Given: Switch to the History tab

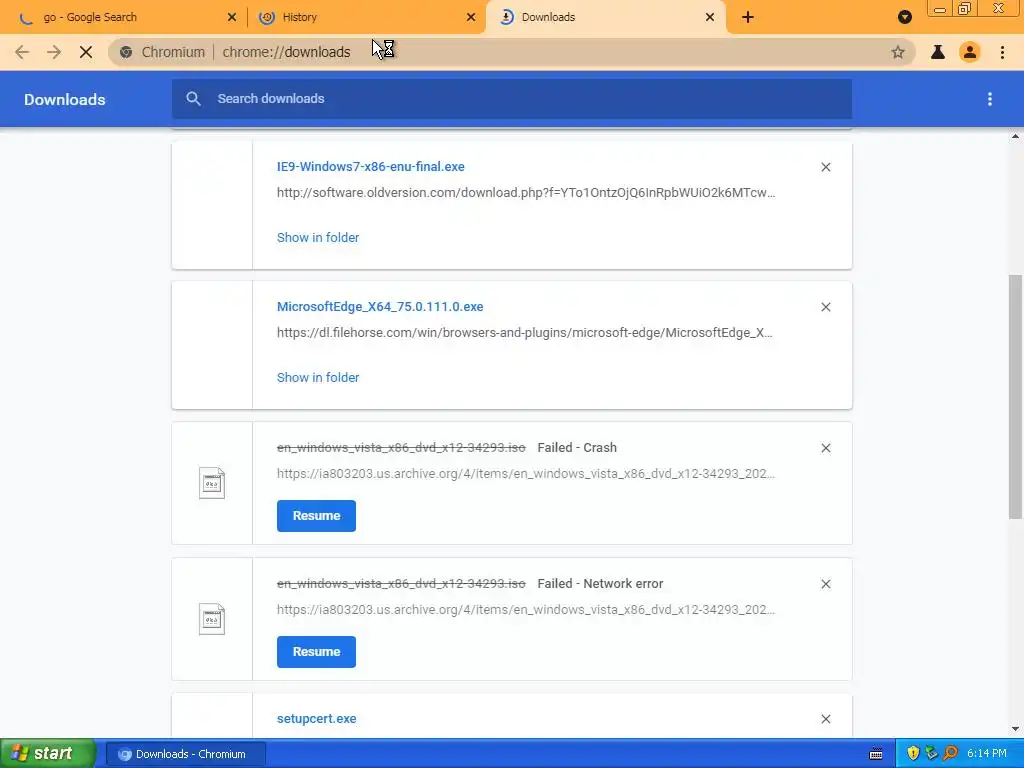Looking at the screenshot, I should pyautogui.click(x=368, y=17).
